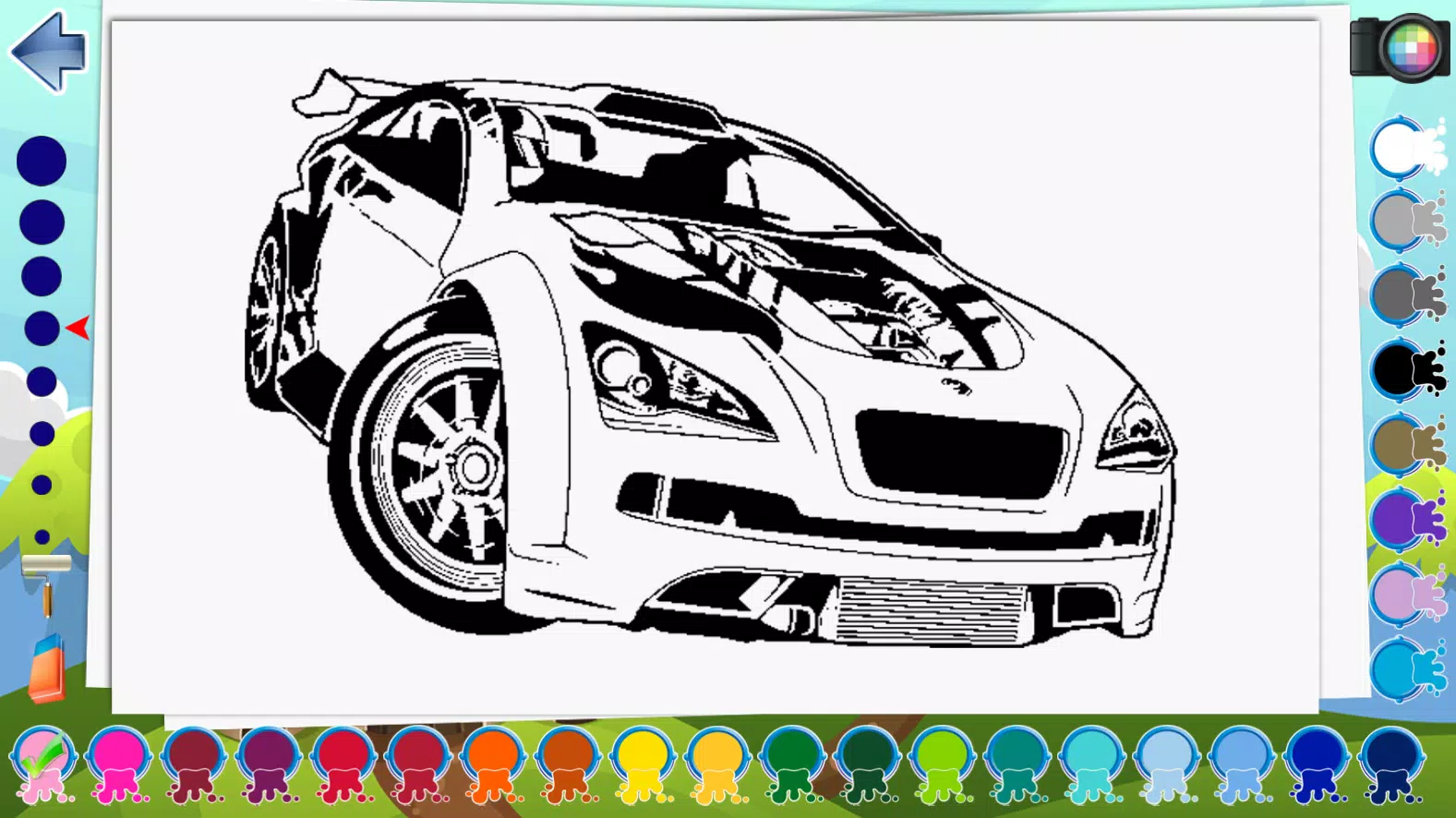Screen dimensions: 1456x818
Task: Select the pale blue paint
Action: click(x=1166, y=764)
